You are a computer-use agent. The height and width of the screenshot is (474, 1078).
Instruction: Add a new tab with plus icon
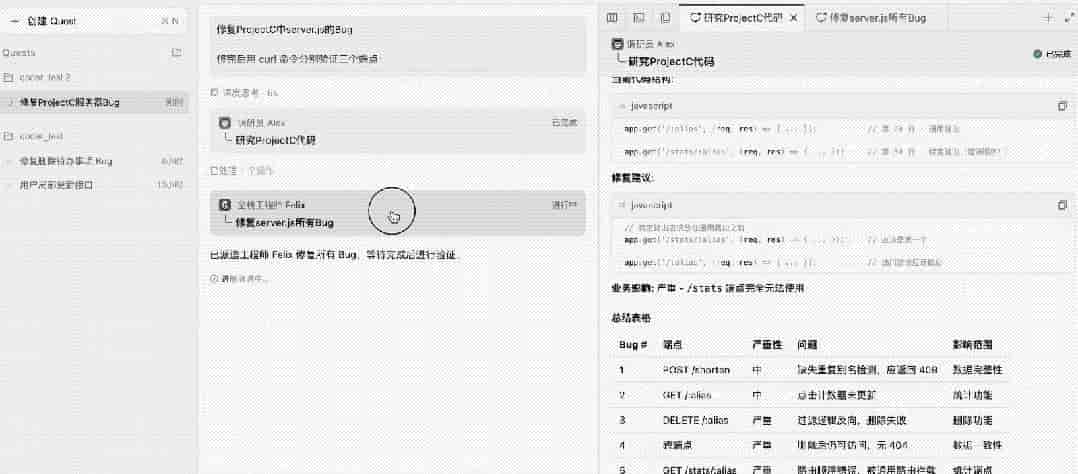click(1048, 18)
